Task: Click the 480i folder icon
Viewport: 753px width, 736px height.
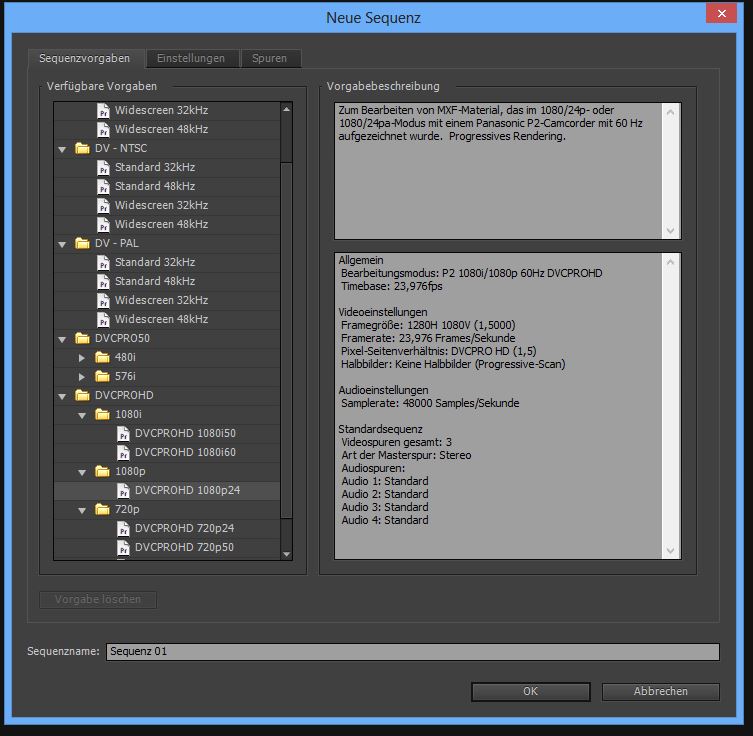Action: (102, 357)
